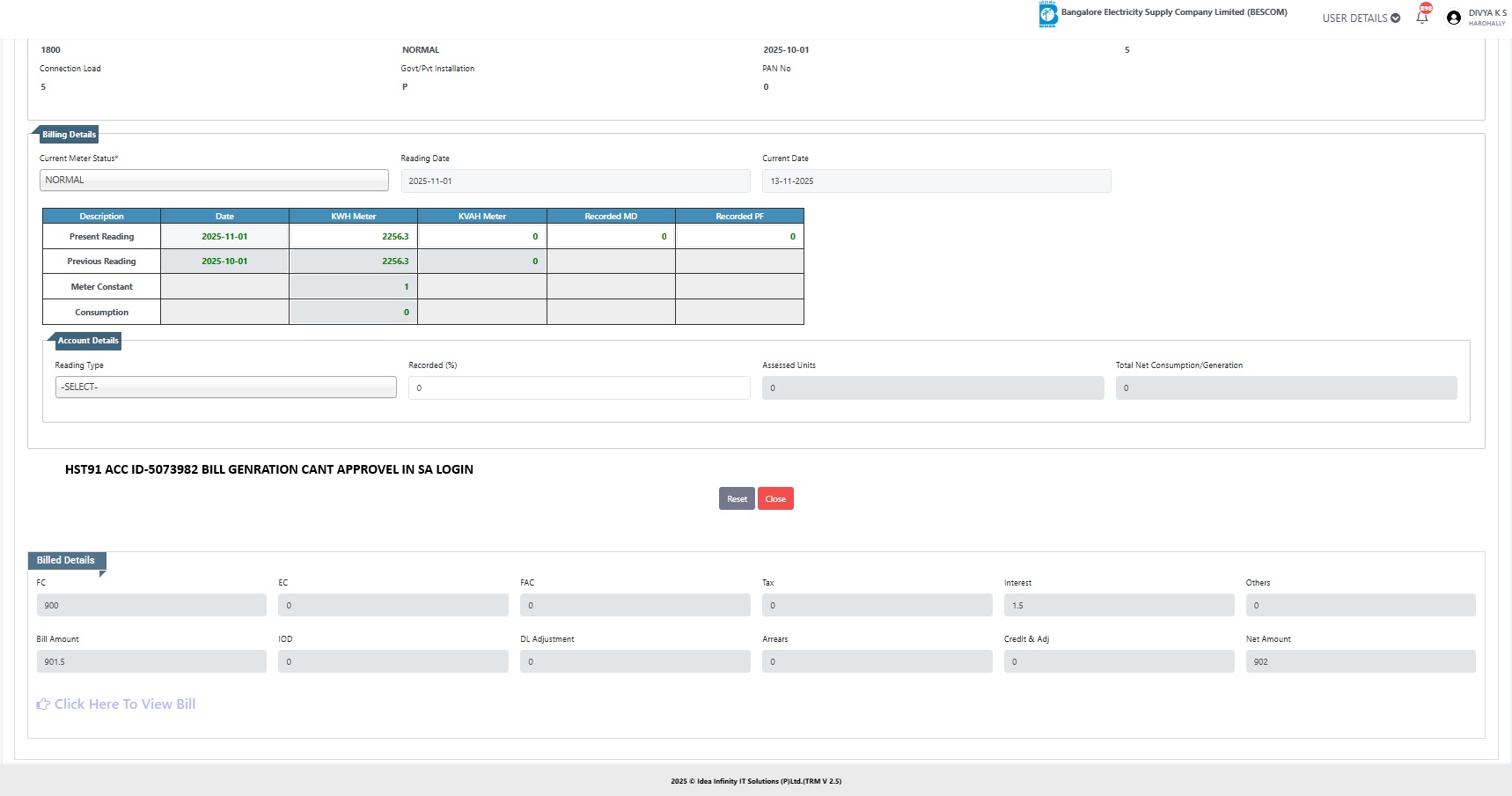Select the Present Reading Recorded MD cell
This screenshot has width=1512, height=796.
[x=611, y=237]
